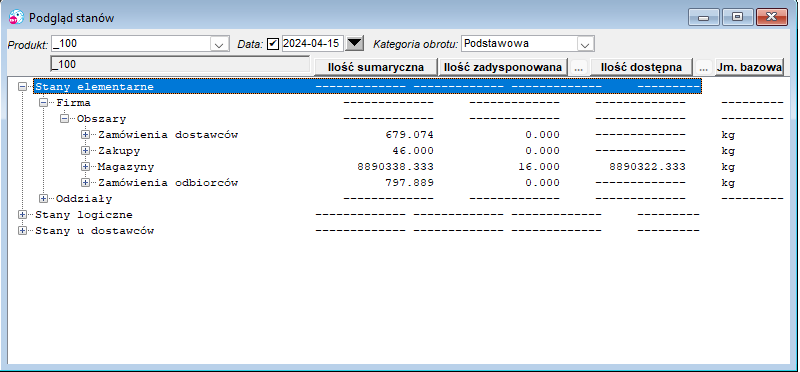Click the value 679.074

coord(409,135)
